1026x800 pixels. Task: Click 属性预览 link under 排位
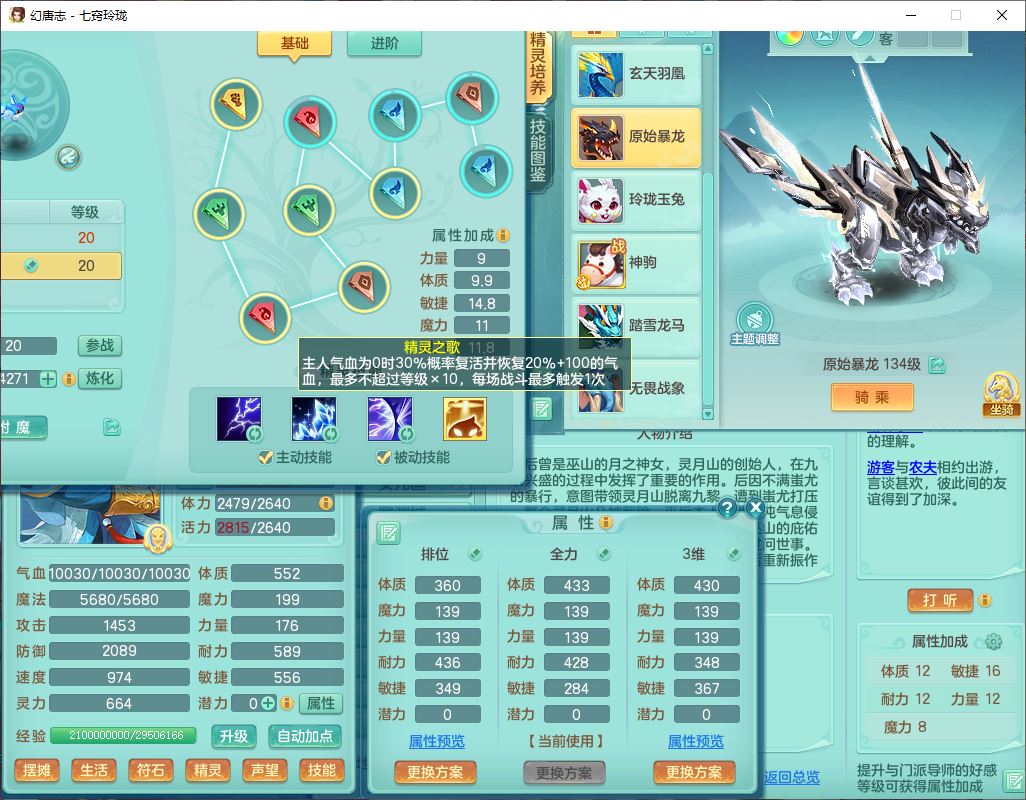(436, 742)
